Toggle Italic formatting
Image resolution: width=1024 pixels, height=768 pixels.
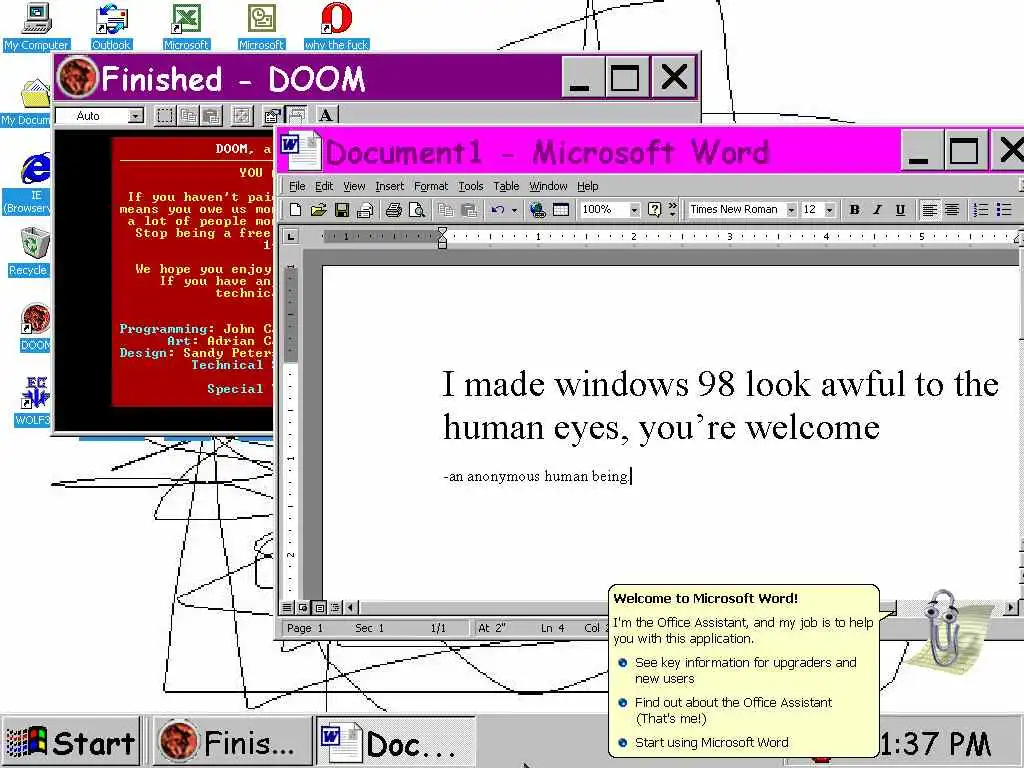point(877,210)
